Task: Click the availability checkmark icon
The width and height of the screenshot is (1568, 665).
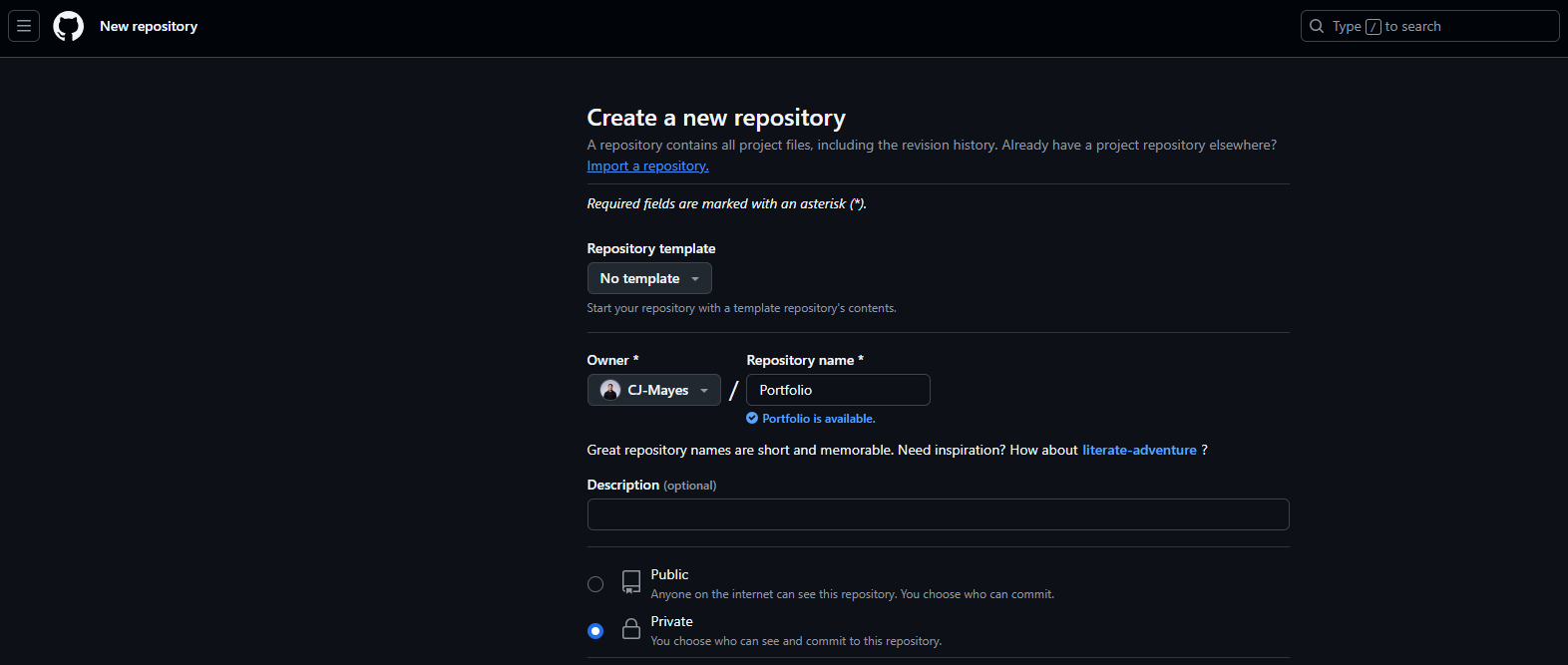Action: click(x=752, y=419)
